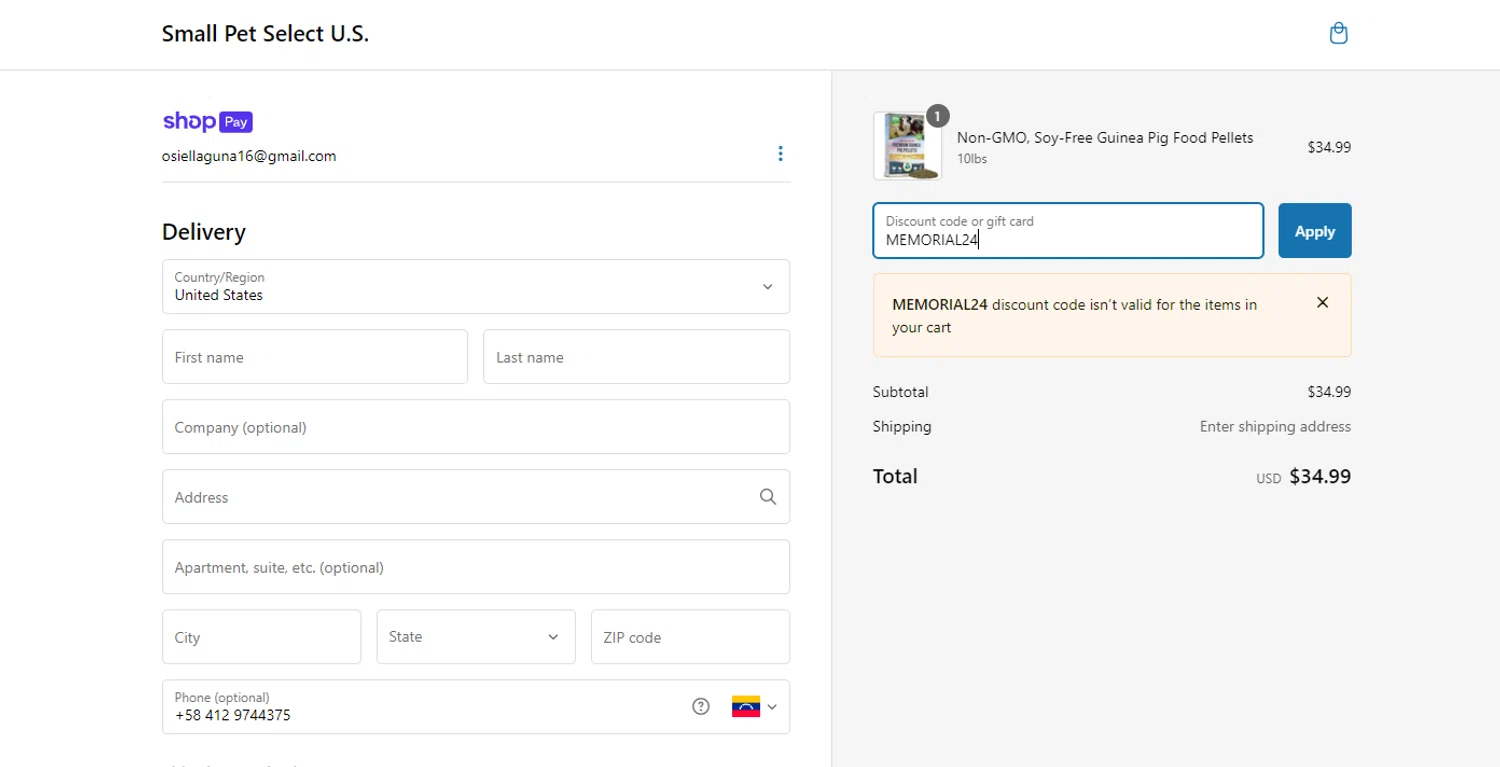Click the Shop Pay logo
The image size is (1500, 767).
coord(207,122)
